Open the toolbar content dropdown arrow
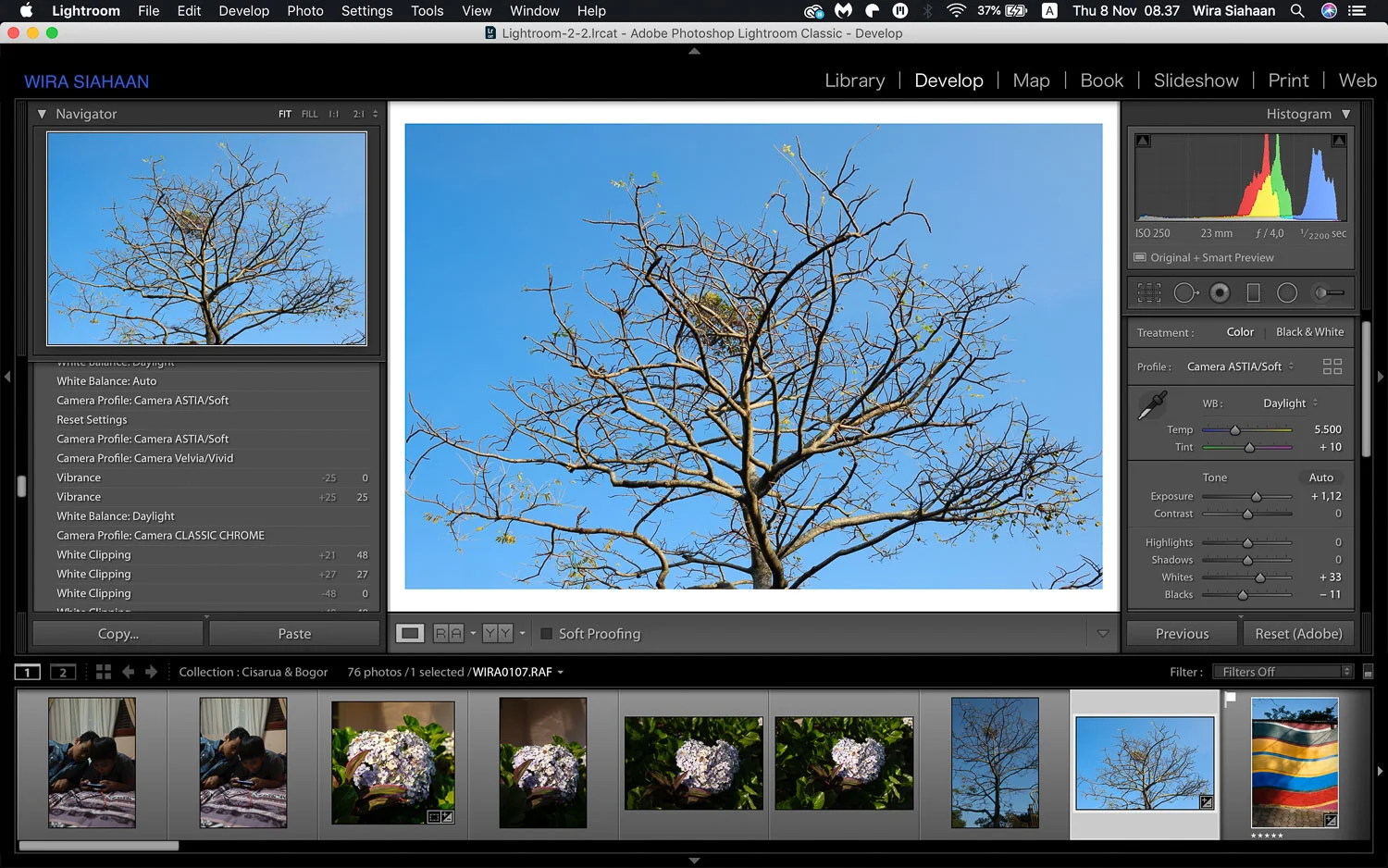 1102,634
